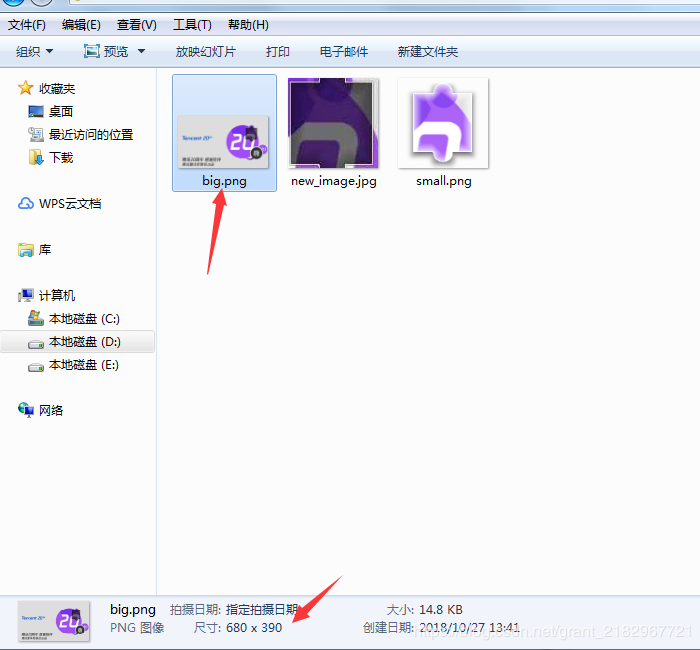Image resolution: width=700 pixels, height=650 pixels.
Task: Create a 新建文件夹 new folder
Action: coord(428,52)
